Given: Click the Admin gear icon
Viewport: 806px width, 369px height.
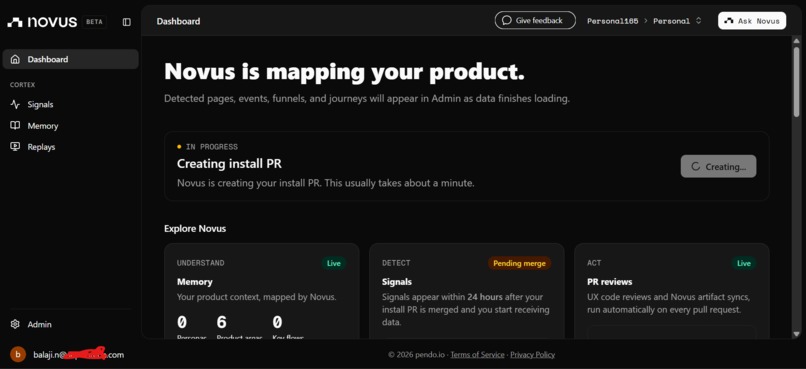Looking at the screenshot, I should pyautogui.click(x=15, y=324).
